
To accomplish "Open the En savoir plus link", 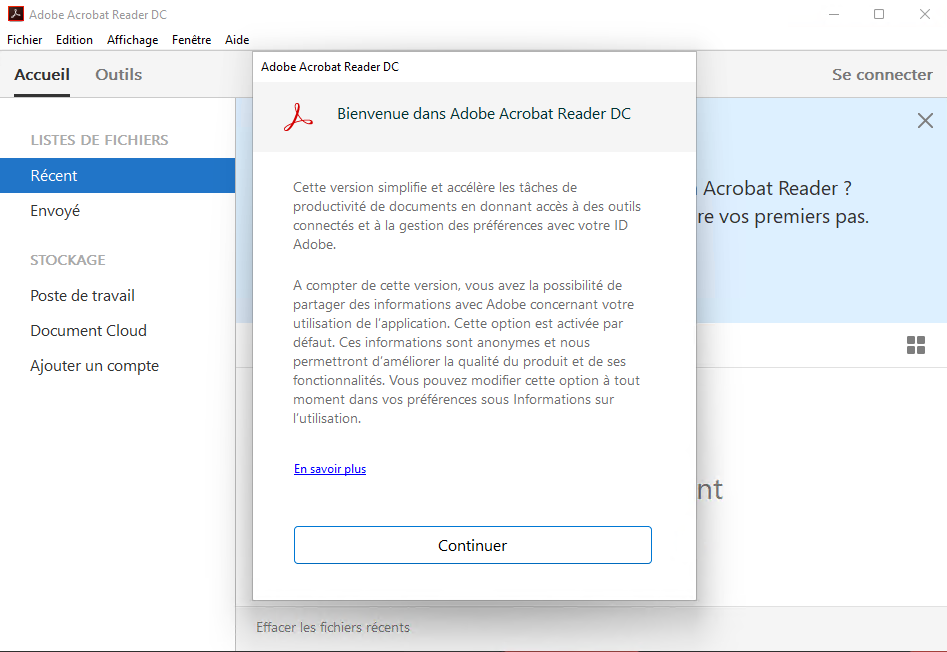I will [x=329, y=468].
